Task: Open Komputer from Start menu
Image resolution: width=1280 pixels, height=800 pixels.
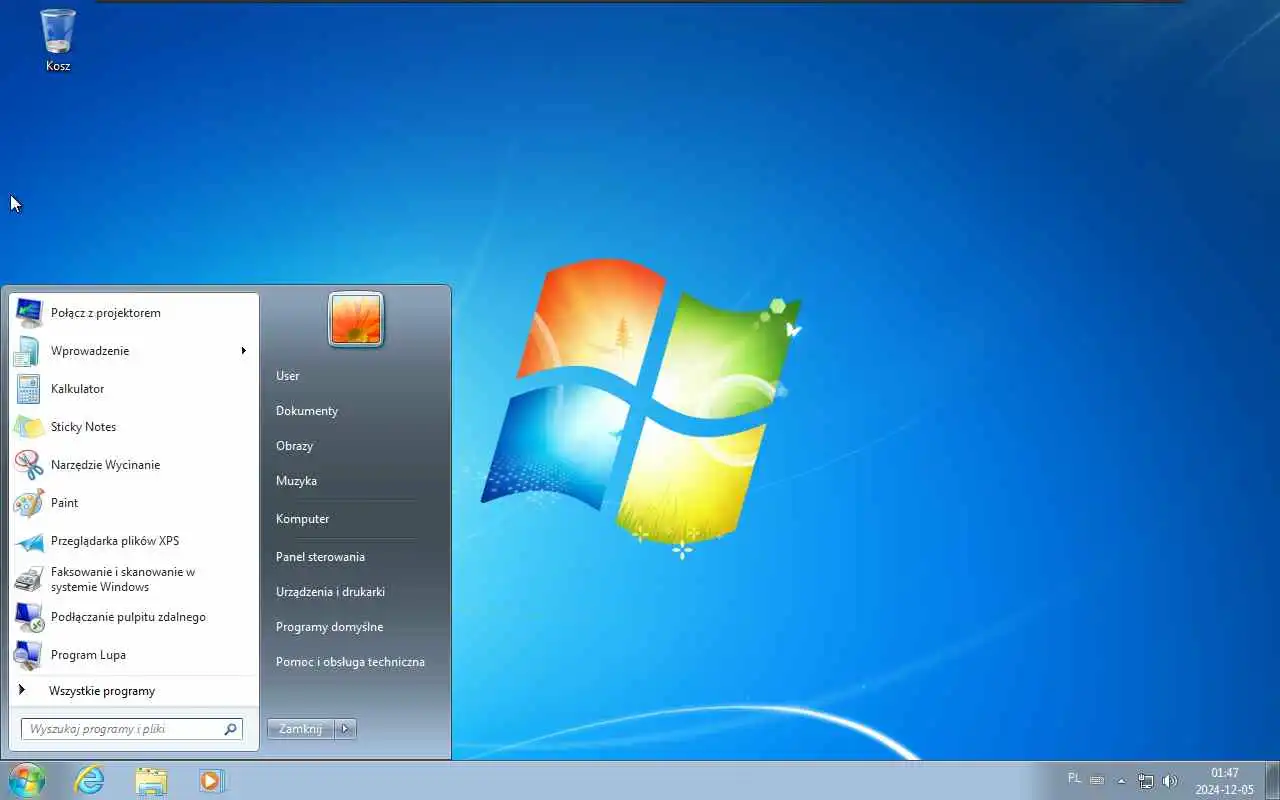Action: tap(302, 519)
